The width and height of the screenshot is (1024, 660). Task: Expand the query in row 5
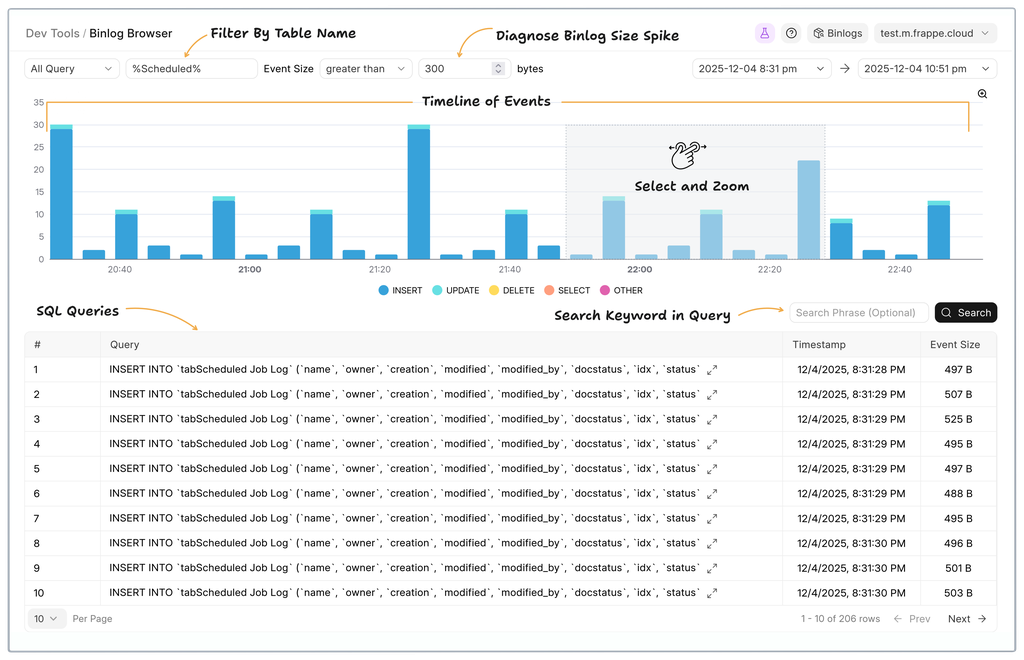pos(712,469)
